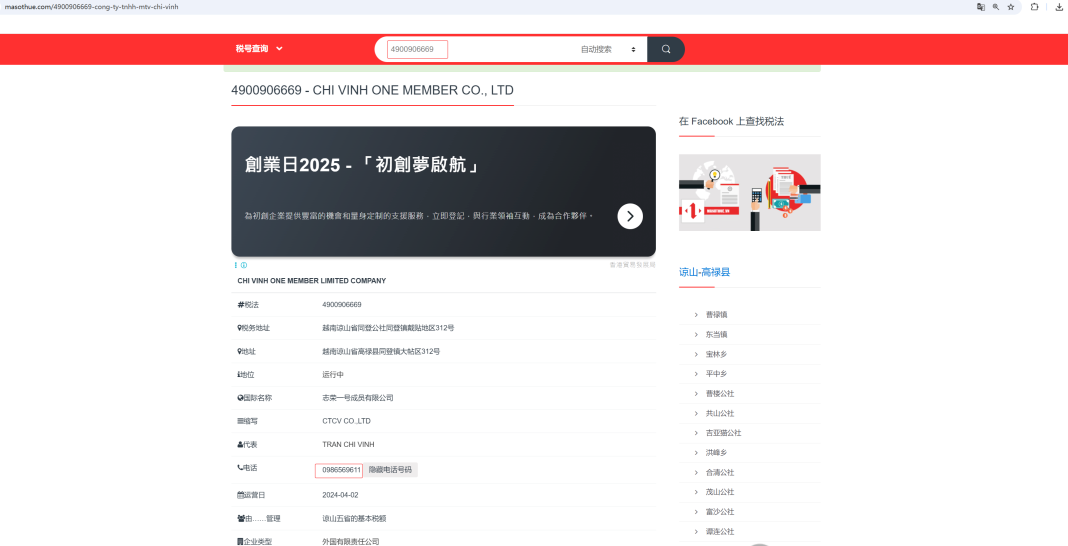Click the chevron beside 合清公社

point(696,472)
